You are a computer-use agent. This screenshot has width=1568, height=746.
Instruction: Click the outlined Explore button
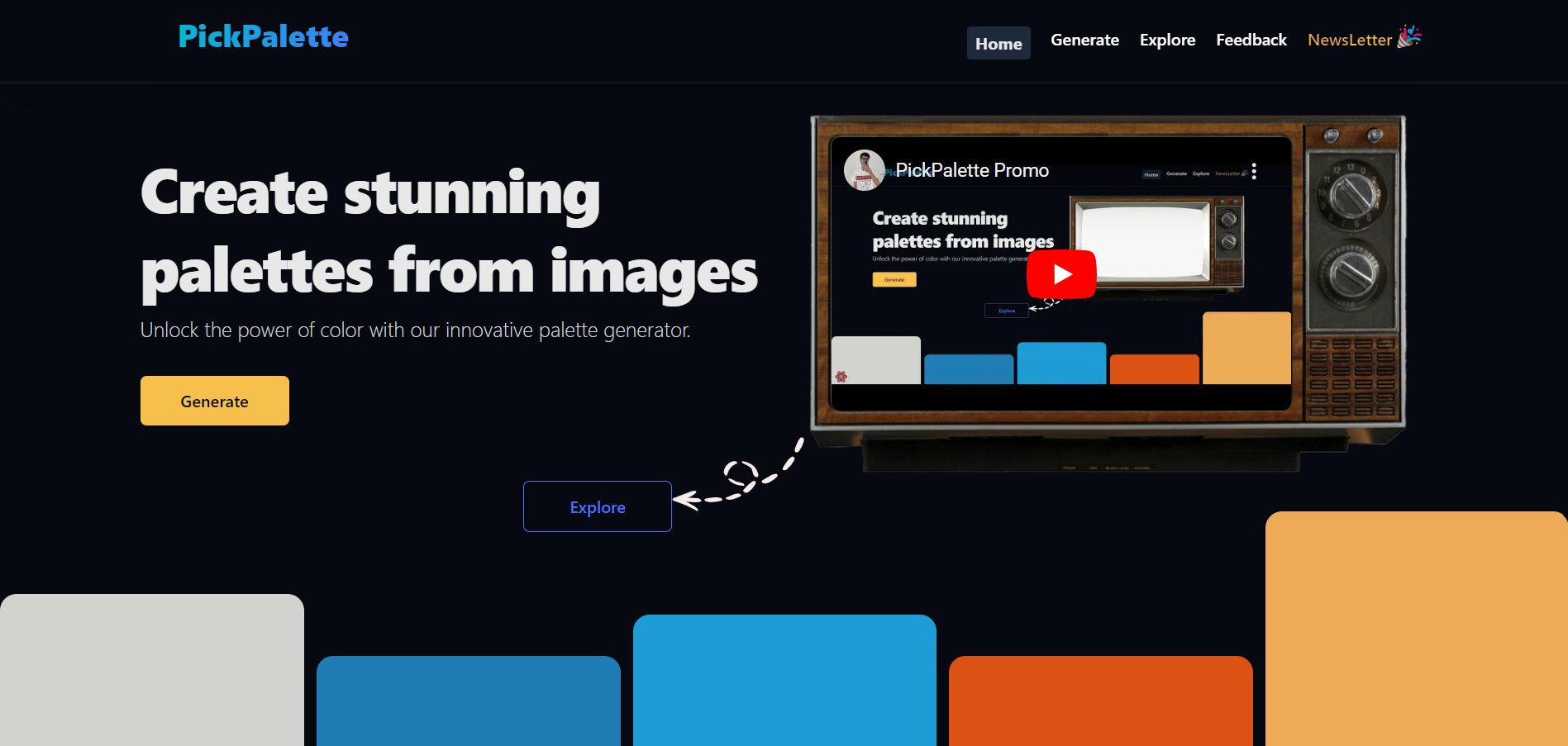click(598, 506)
